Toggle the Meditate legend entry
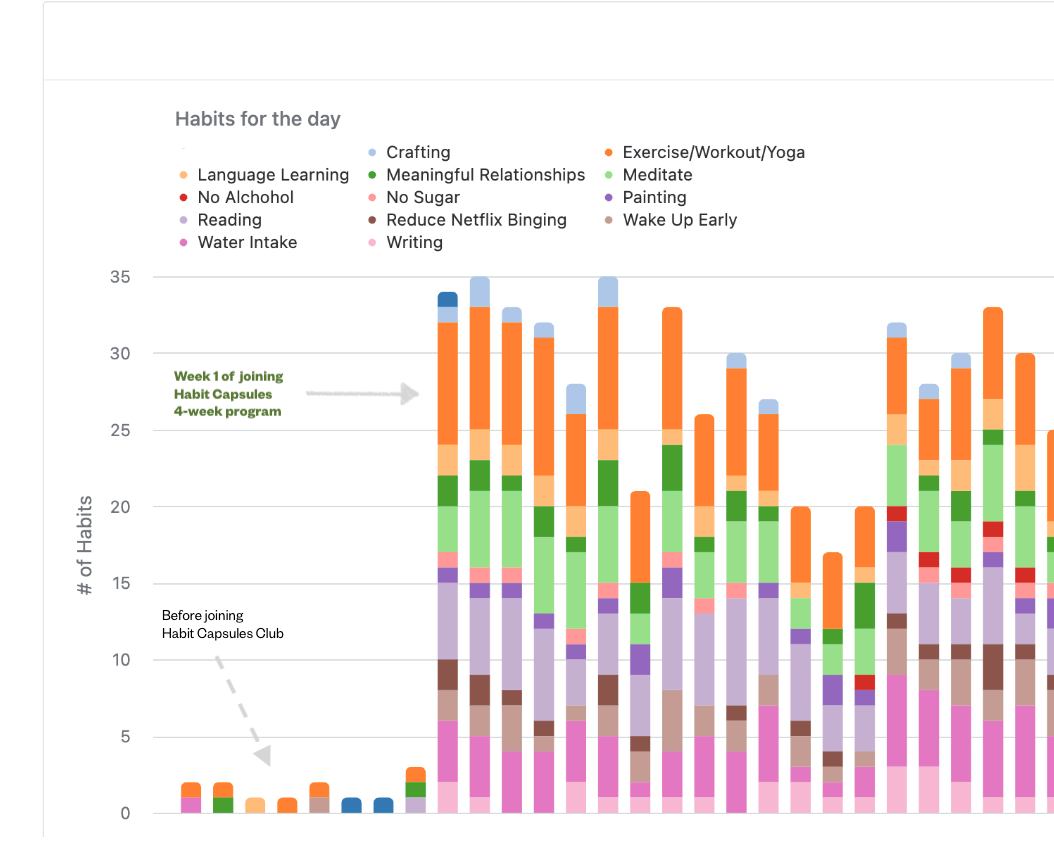This screenshot has height=866, width=1054. click(648, 175)
